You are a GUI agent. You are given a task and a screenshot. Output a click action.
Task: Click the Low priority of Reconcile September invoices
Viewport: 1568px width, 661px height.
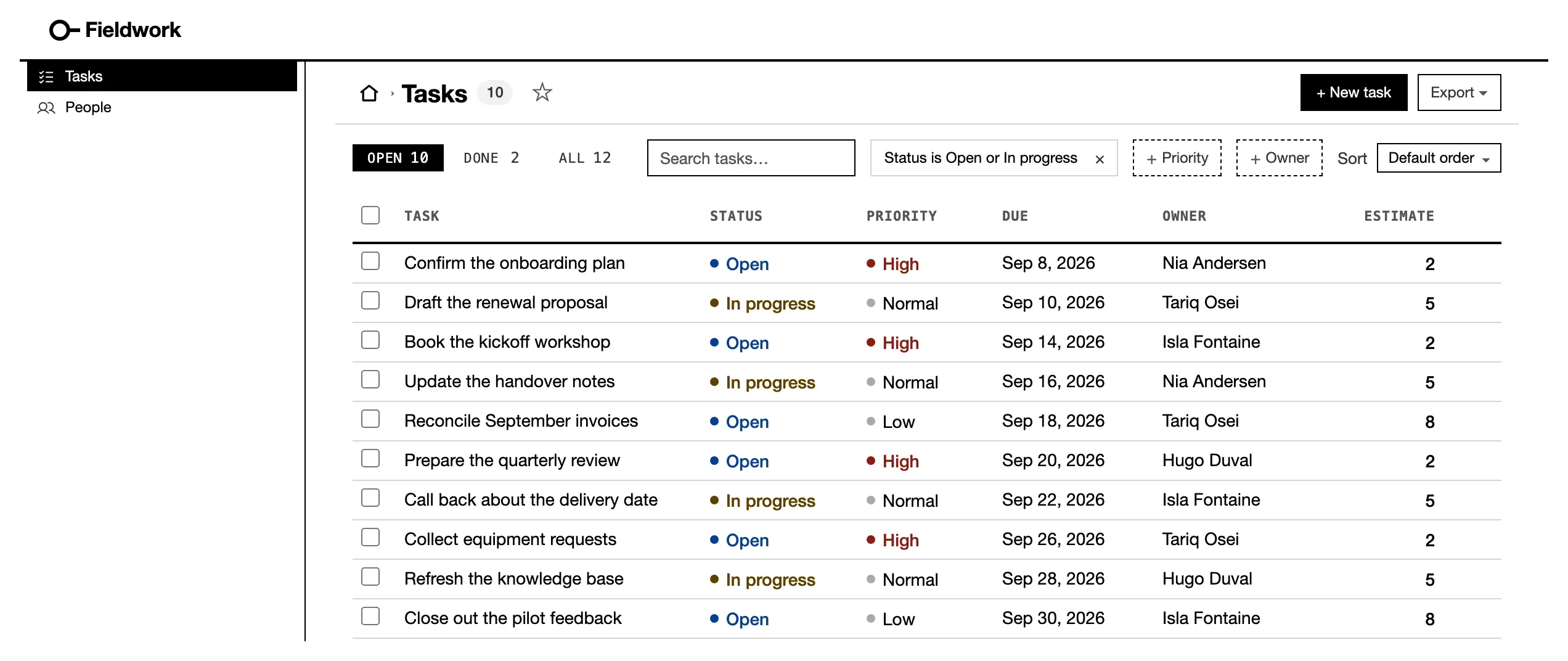click(891, 422)
